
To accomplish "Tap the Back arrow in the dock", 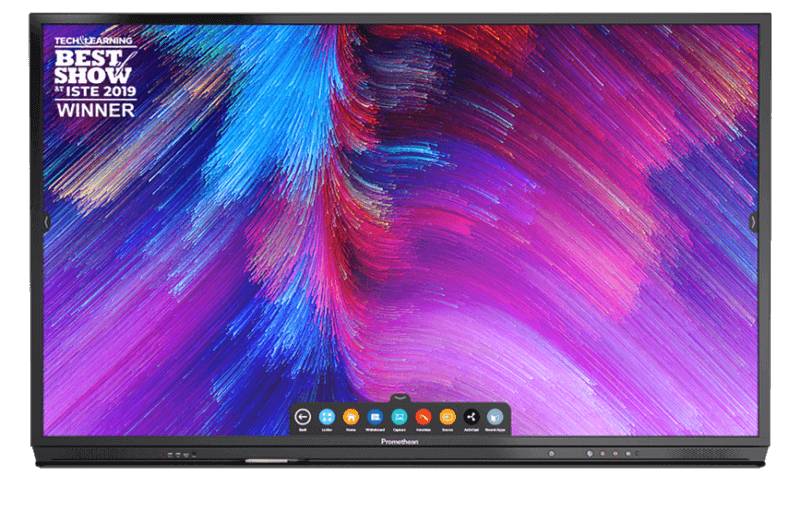I will 302,416.
